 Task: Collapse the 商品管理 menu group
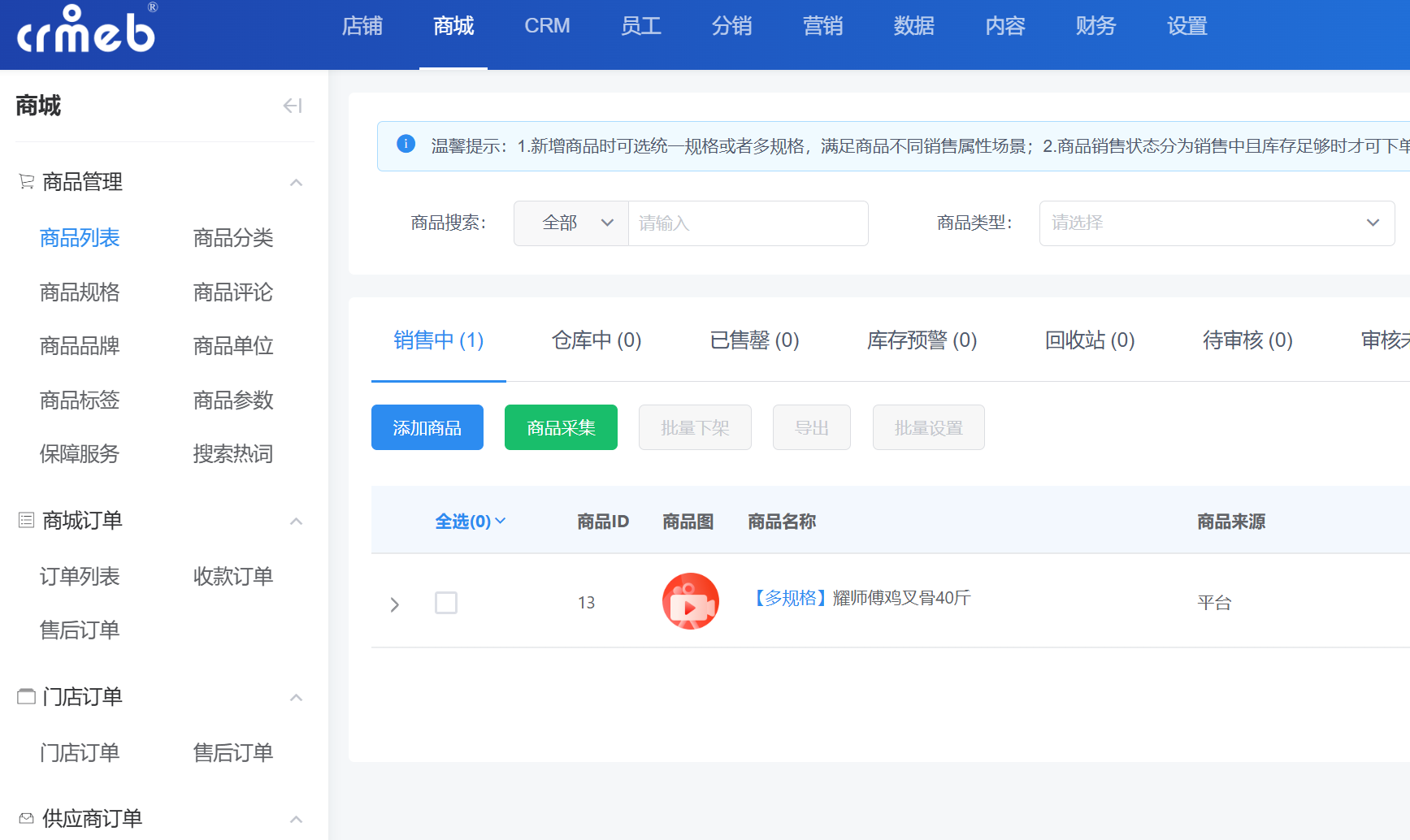(297, 183)
